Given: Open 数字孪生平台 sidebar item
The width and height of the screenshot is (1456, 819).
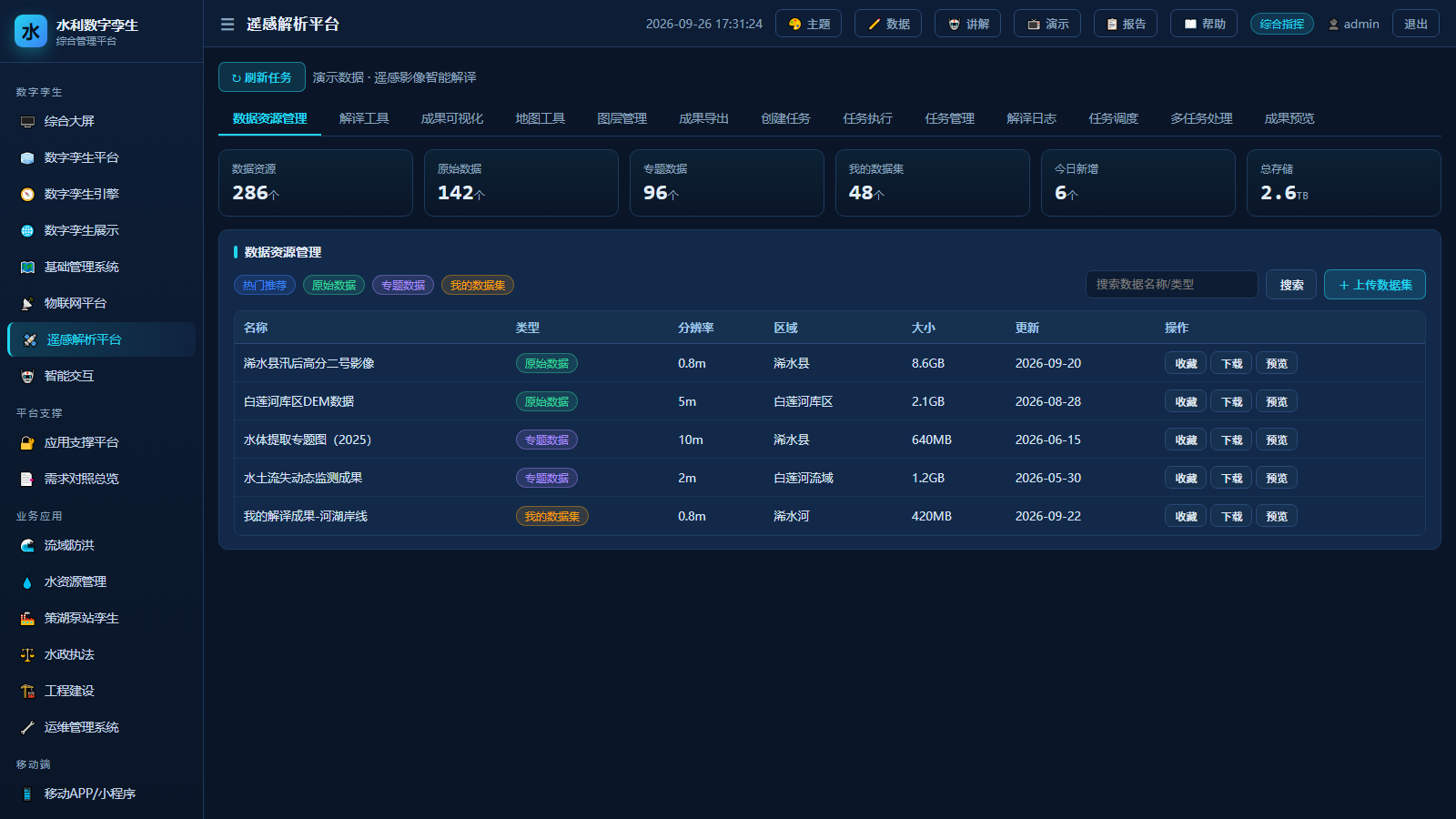Looking at the screenshot, I should pyautogui.click(x=101, y=157).
